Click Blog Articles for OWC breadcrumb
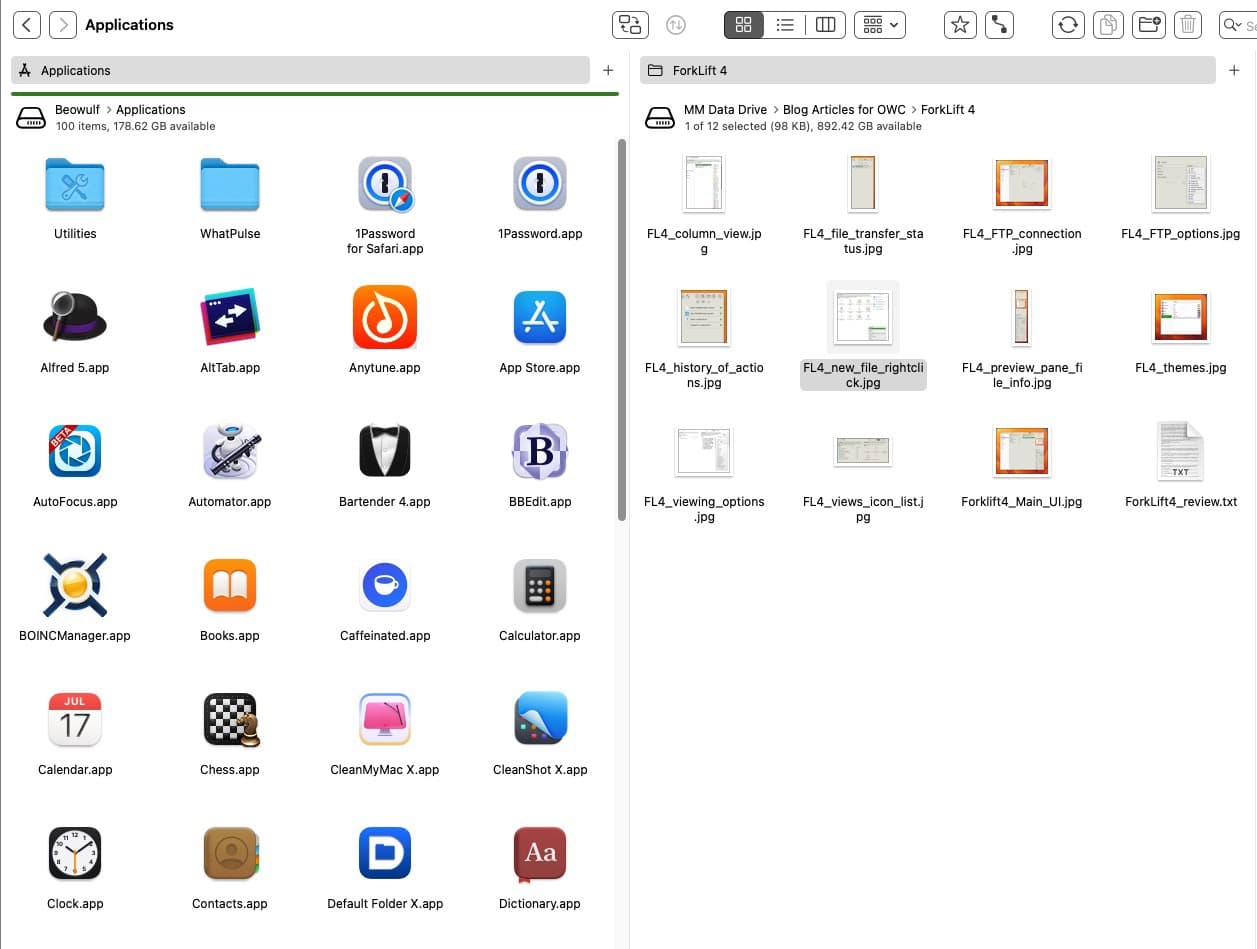This screenshot has width=1257, height=949. click(843, 110)
